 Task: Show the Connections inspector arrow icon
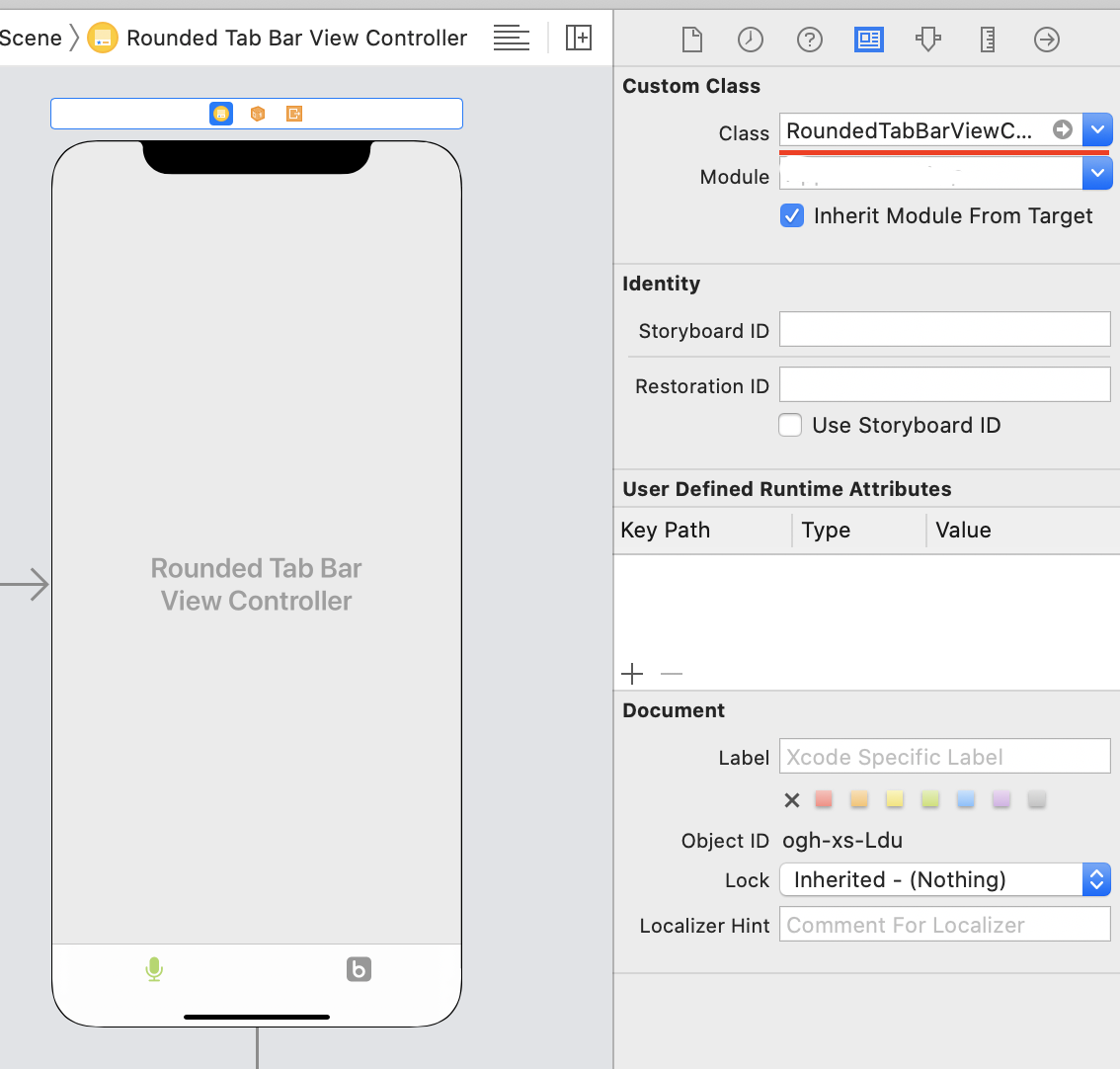pos(1047,40)
